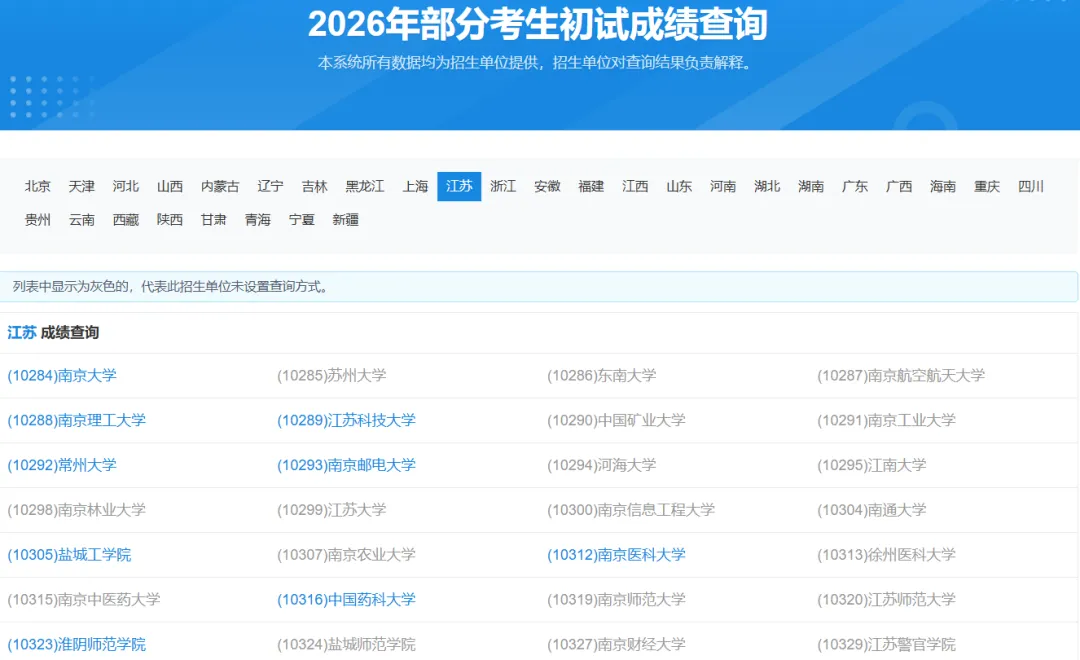
Task: Switch to 宁夏 region
Action: [302, 220]
